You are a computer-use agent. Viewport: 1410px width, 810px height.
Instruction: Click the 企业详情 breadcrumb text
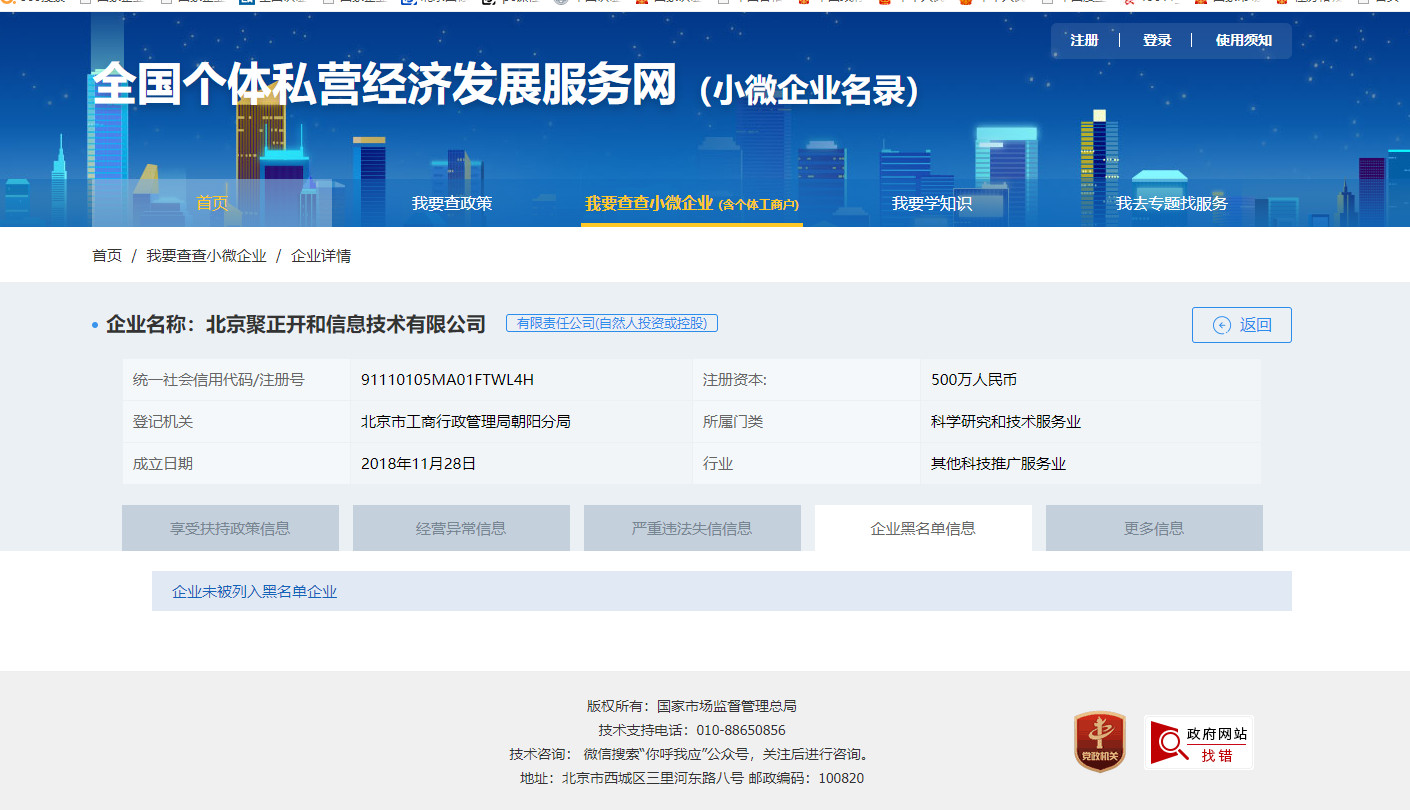[321, 256]
